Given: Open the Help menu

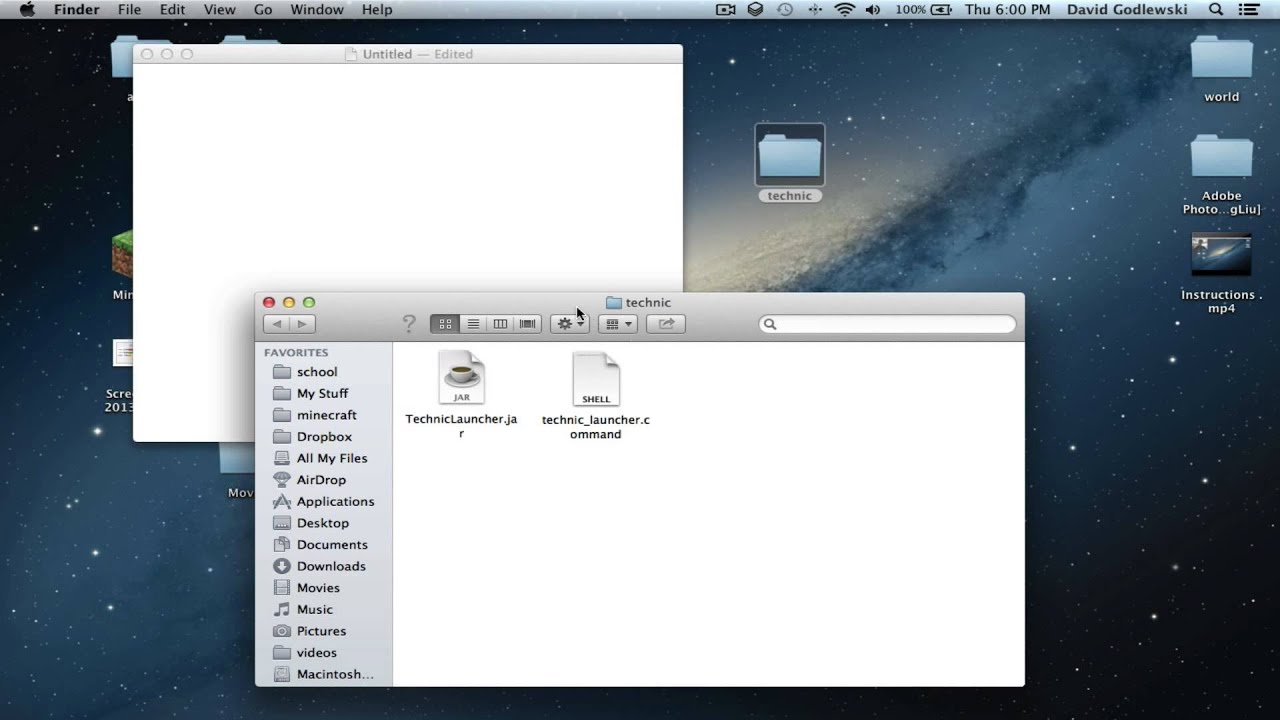Looking at the screenshot, I should pyautogui.click(x=377, y=9).
